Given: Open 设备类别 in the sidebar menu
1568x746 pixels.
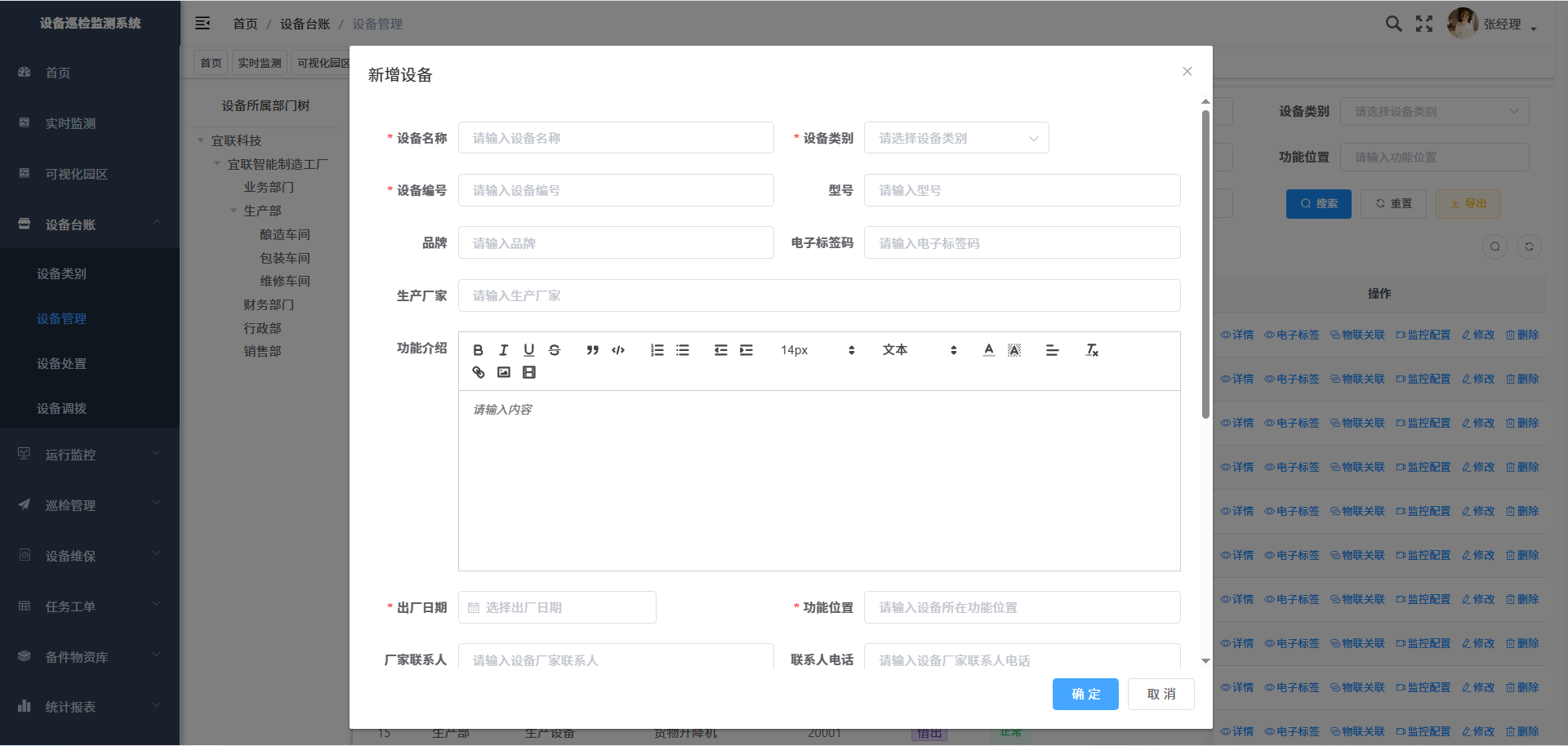Looking at the screenshot, I should pyautogui.click(x=62, y=273).
